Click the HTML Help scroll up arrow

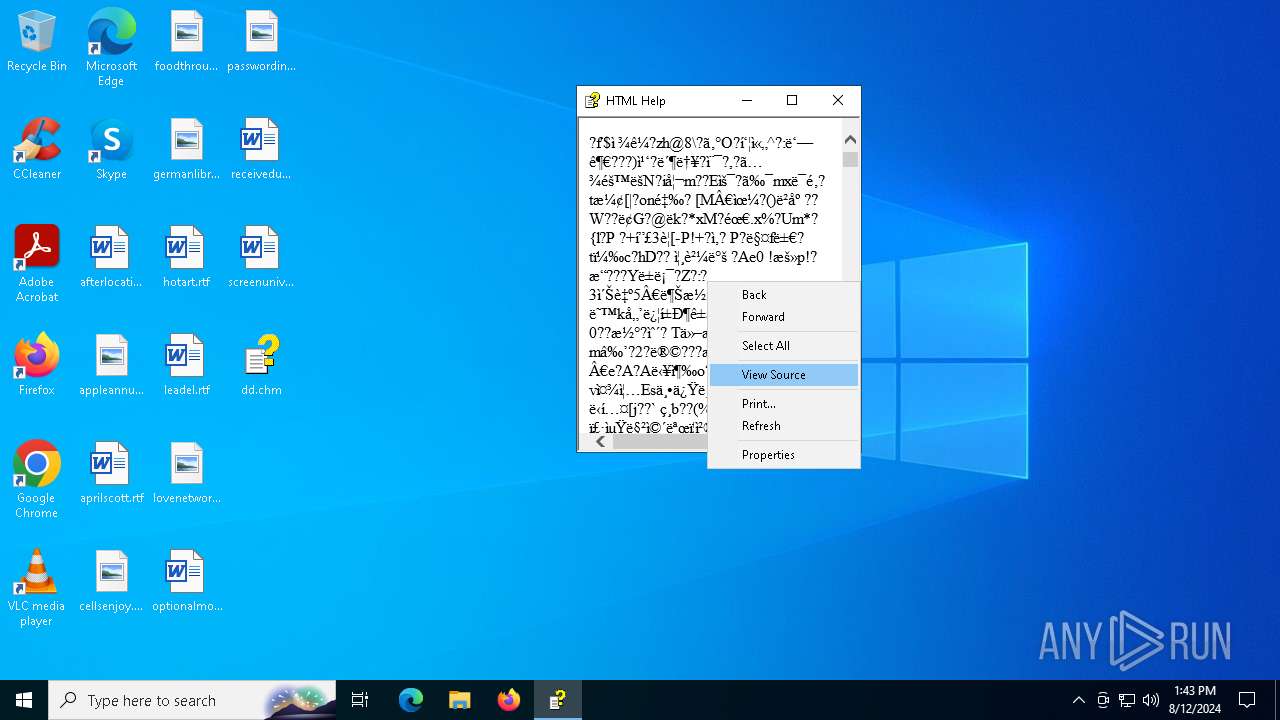point(850,141)
